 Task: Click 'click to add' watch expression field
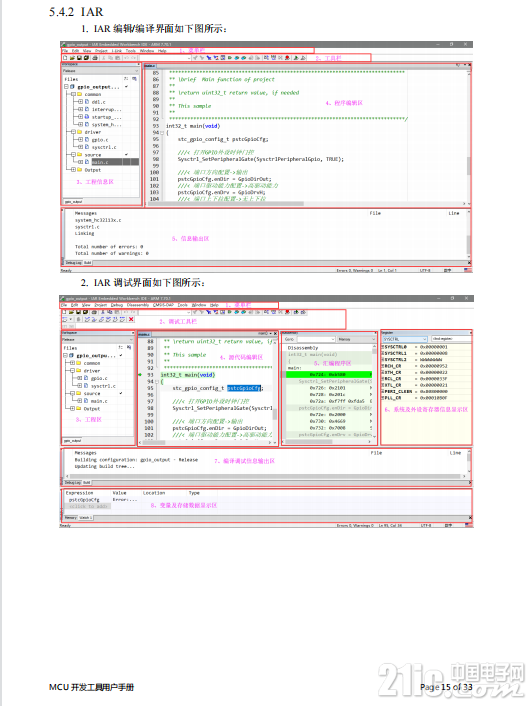89,506
